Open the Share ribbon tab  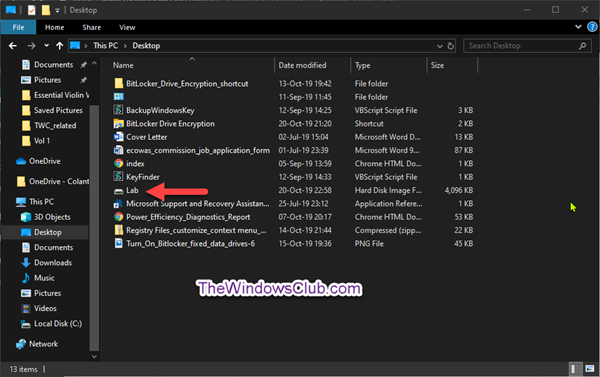[x=91, y=27]
